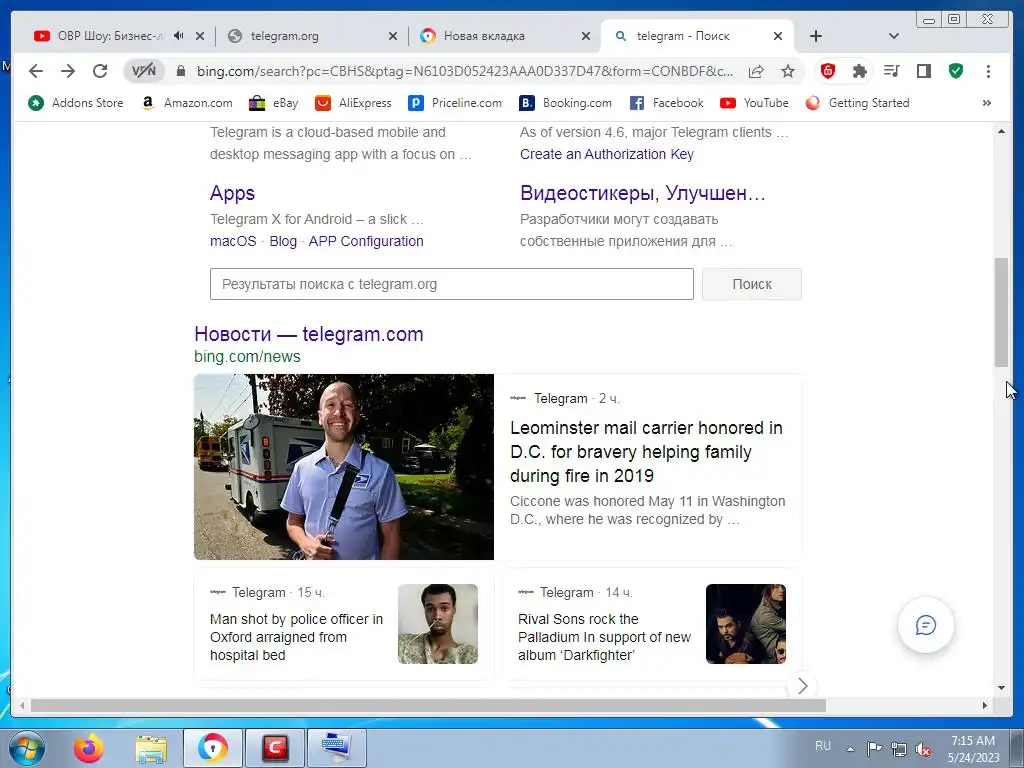Viewport: 1024px width, 768px height.
Task: Follow the bing.com/news link
Action: pyautogui.click(x=248, y=357)
